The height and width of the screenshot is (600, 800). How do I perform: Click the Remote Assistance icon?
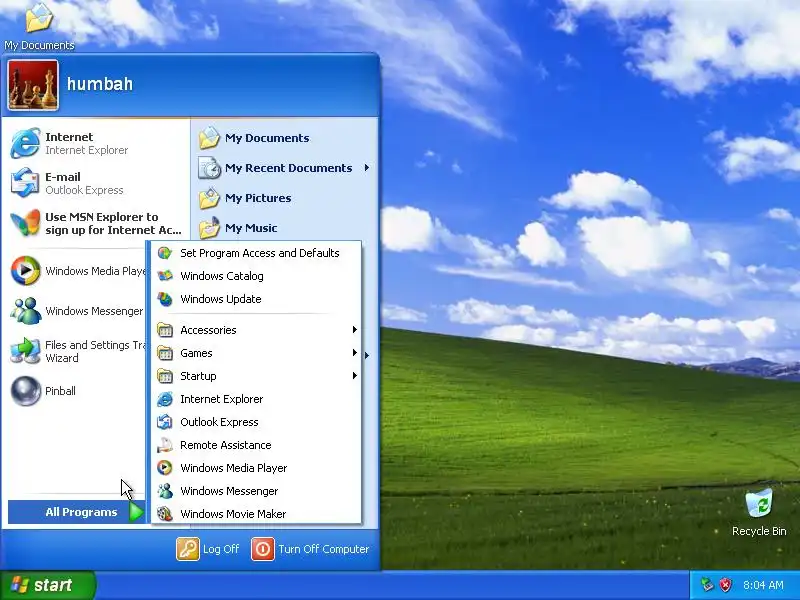165,445
